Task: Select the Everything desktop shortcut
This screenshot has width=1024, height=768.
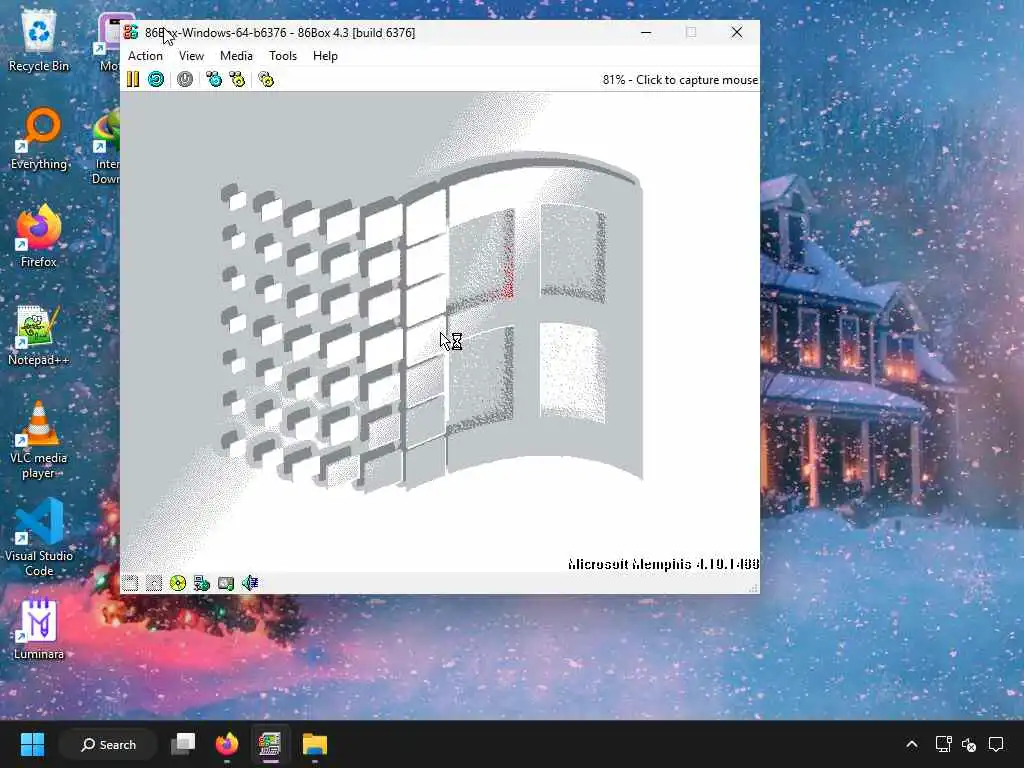Action: 39,139
